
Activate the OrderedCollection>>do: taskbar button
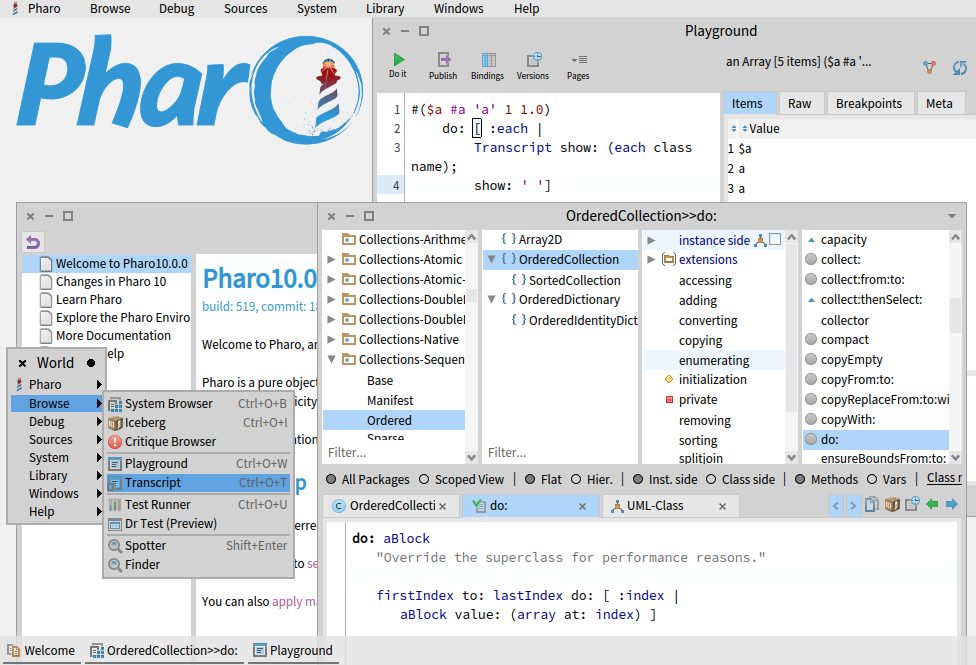[x=164, y=651]
